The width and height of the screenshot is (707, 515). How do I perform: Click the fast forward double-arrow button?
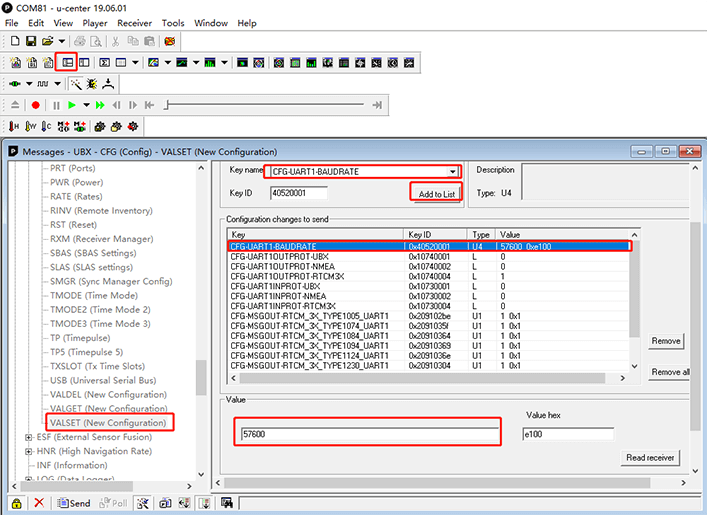100,105
